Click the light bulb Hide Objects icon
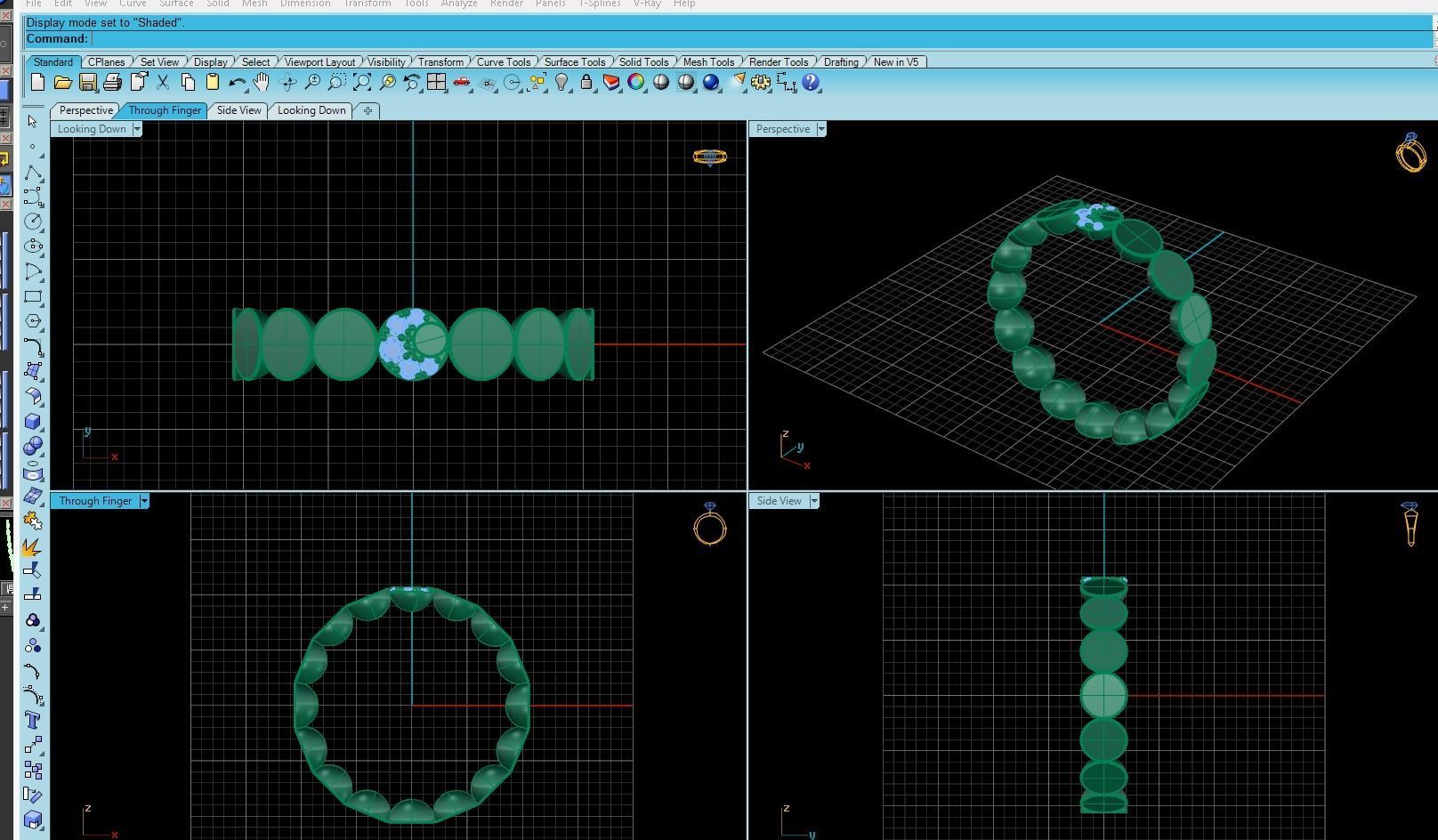 pyautogui.click(x=561, y=83)
